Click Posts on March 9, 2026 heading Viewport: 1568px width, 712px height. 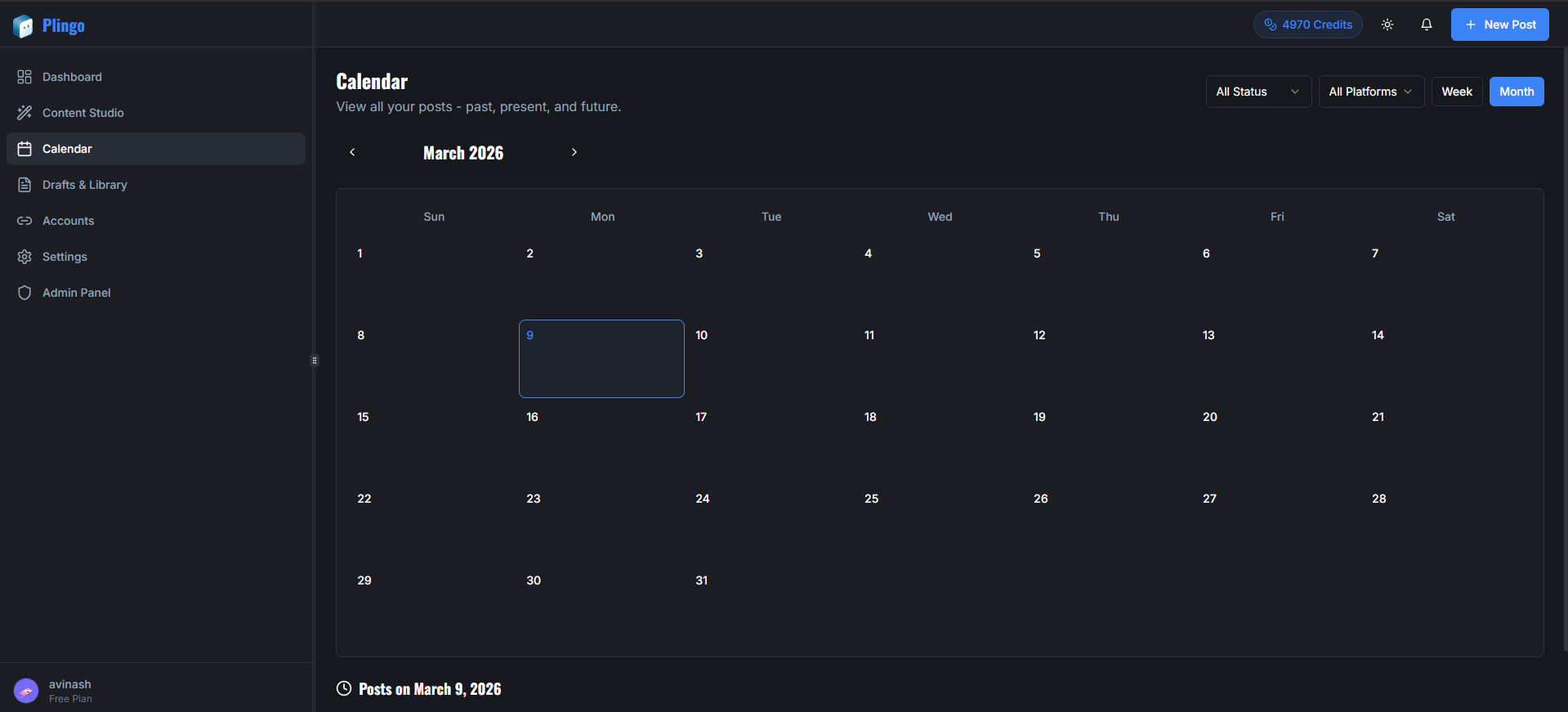[x=430, y=689]
